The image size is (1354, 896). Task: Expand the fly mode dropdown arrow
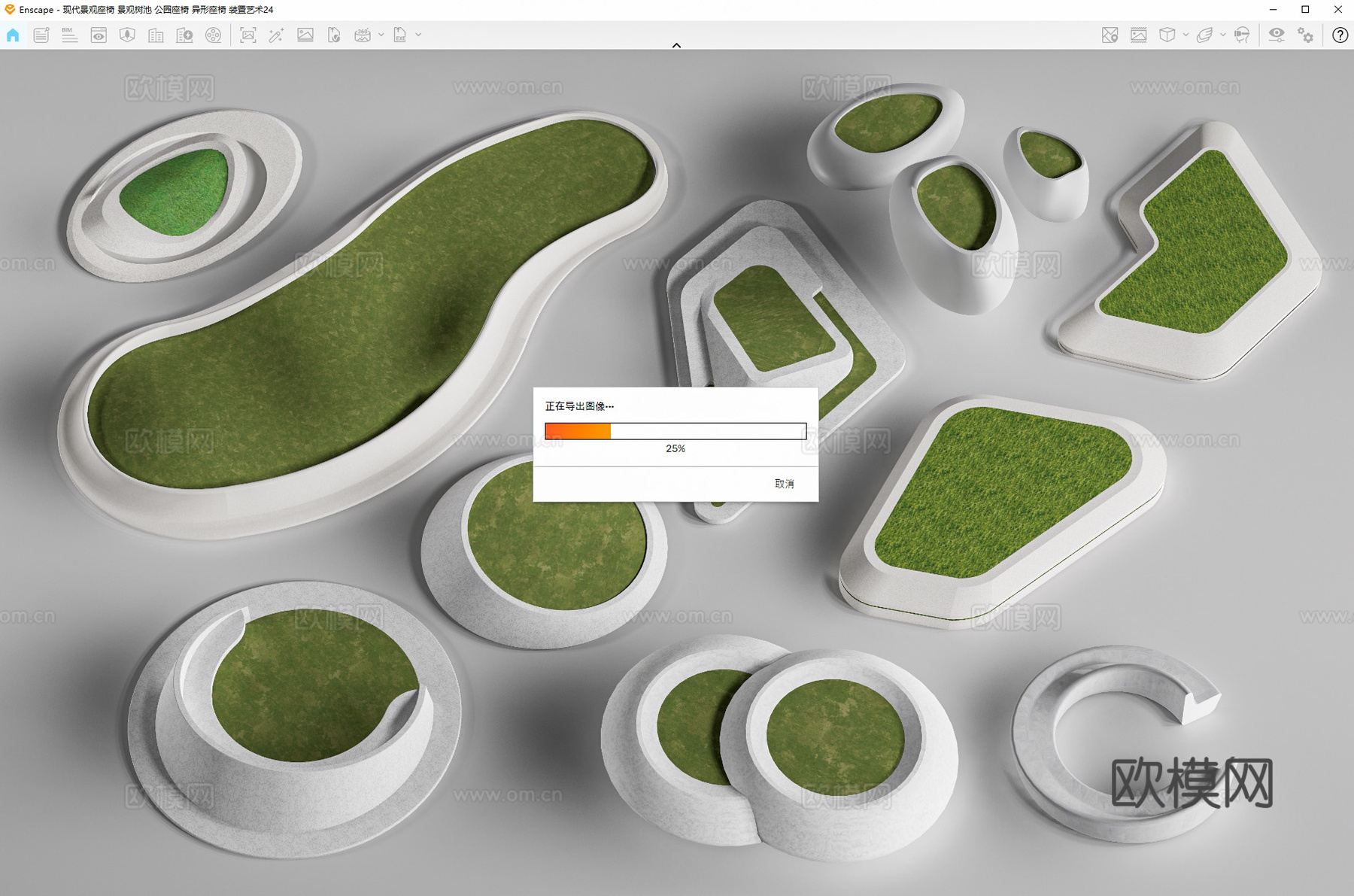[1223, 35]
